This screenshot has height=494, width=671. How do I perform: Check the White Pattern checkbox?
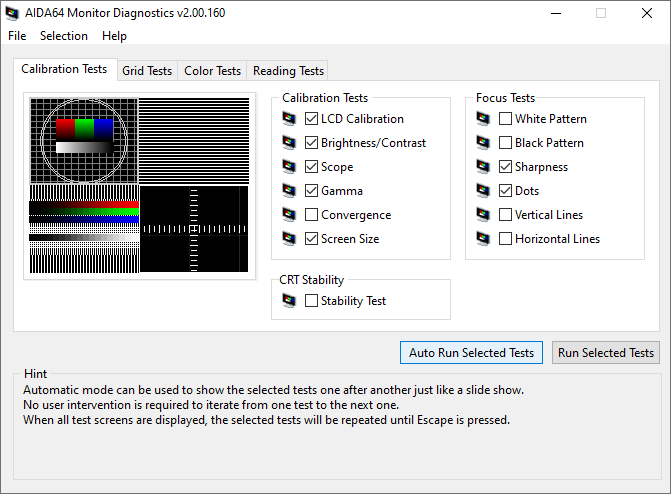[x=505, y=119]
